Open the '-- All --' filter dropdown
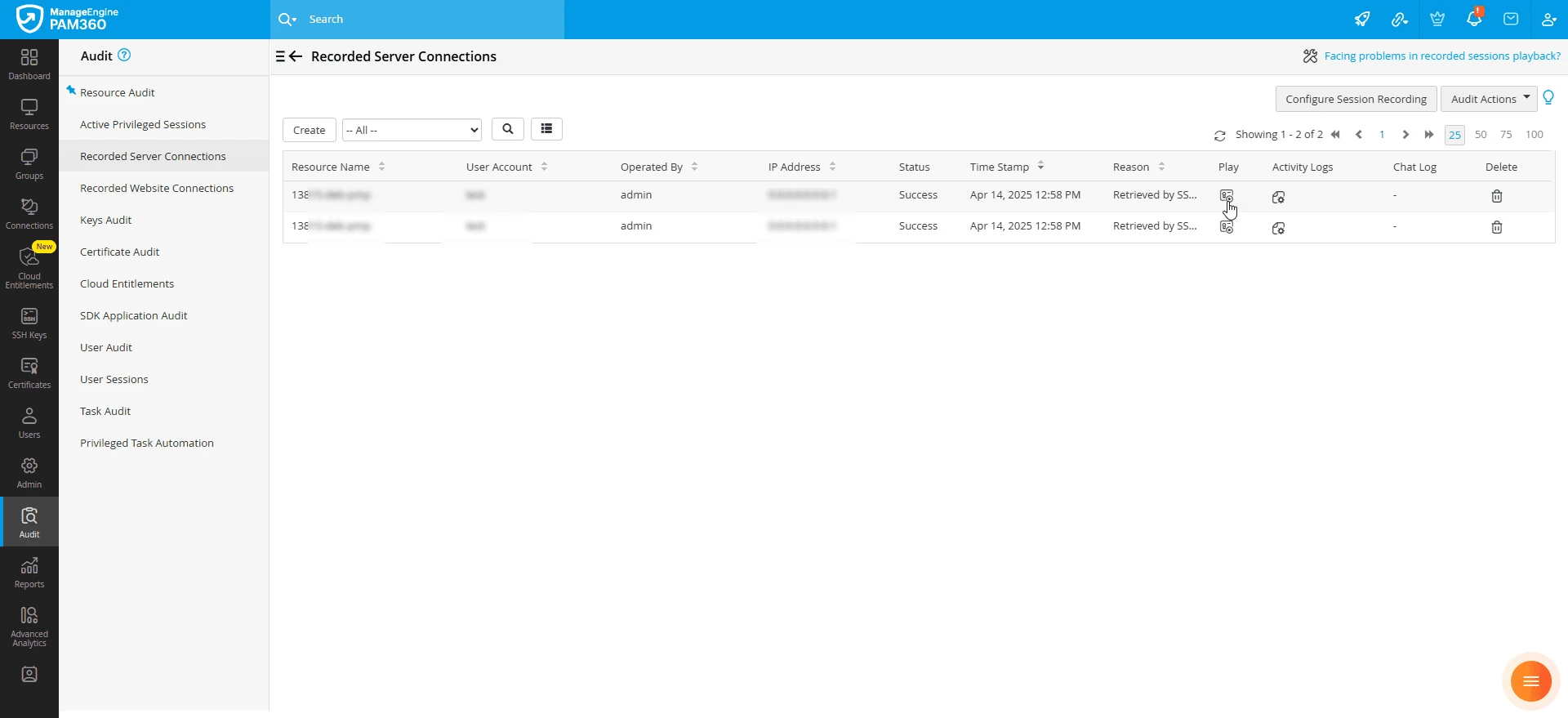The height and width of the screenshot is (718, 1568). tap(412, 130)
